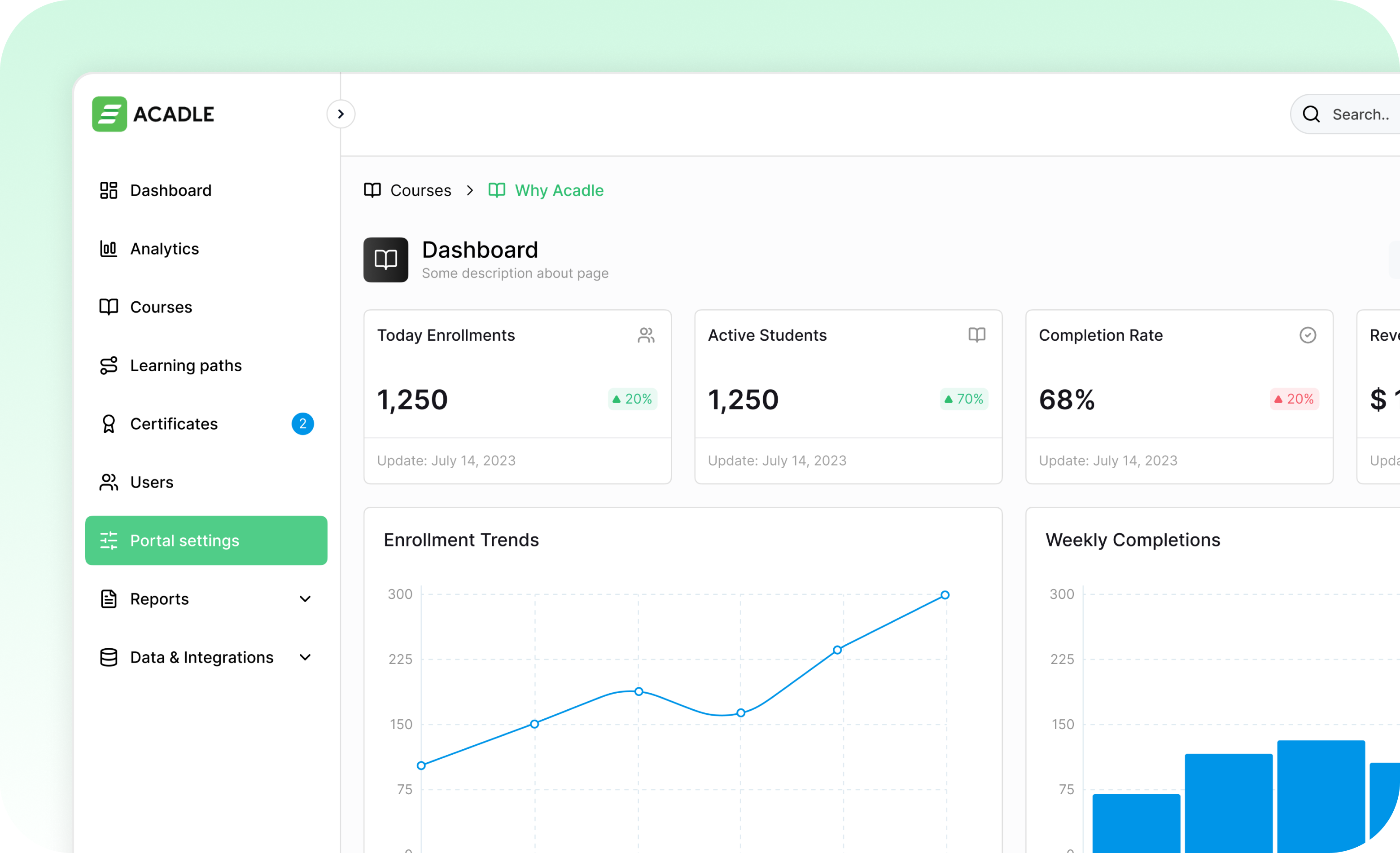Click the green Why Acadle book icon
Image resolution: width=1400 pixels, height=853 pixels.
point(497,190)
